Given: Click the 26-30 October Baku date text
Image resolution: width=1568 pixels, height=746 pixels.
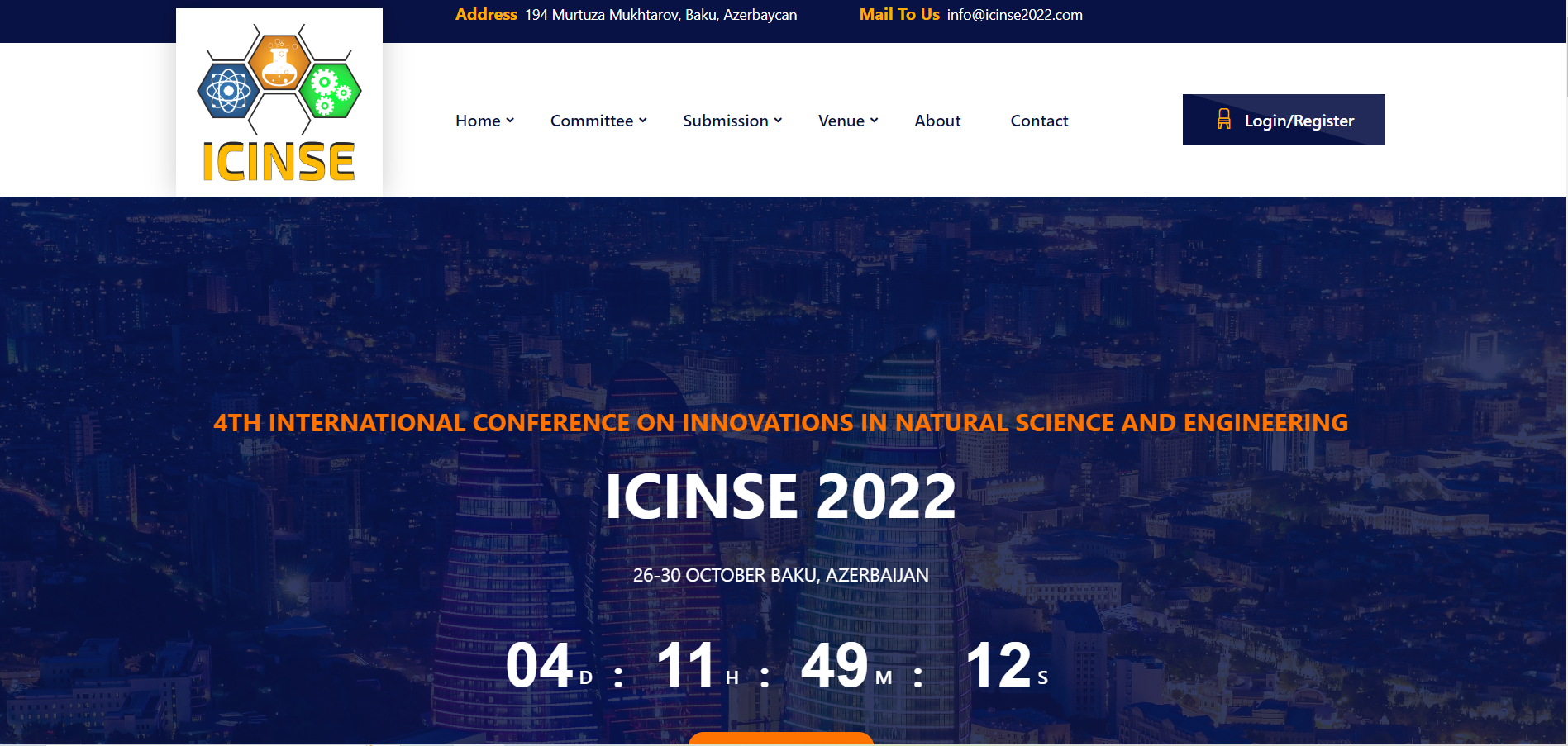Looking at the screenshot, I should click(780, 575).
